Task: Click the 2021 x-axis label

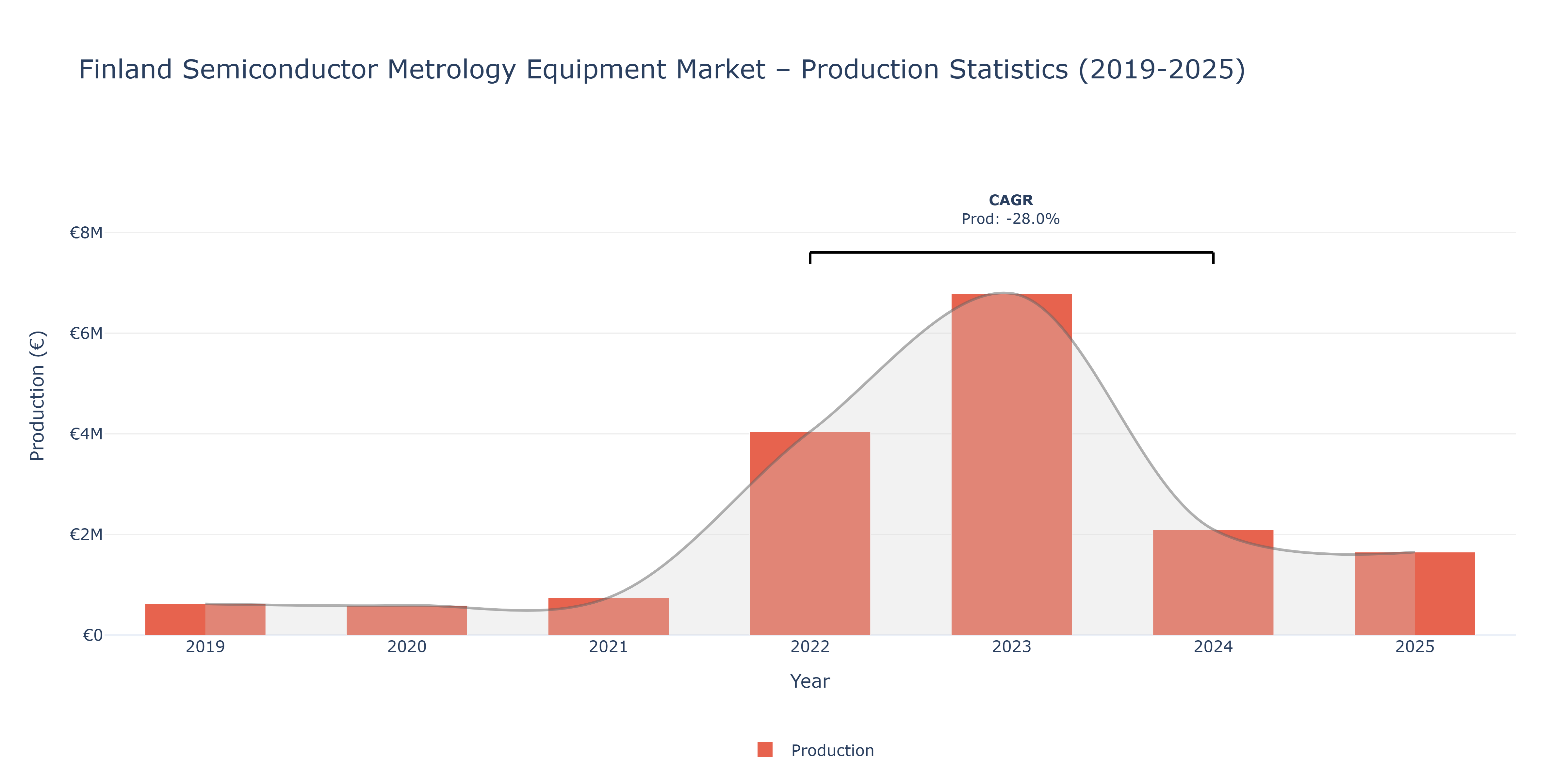Action: coord(608,646)
